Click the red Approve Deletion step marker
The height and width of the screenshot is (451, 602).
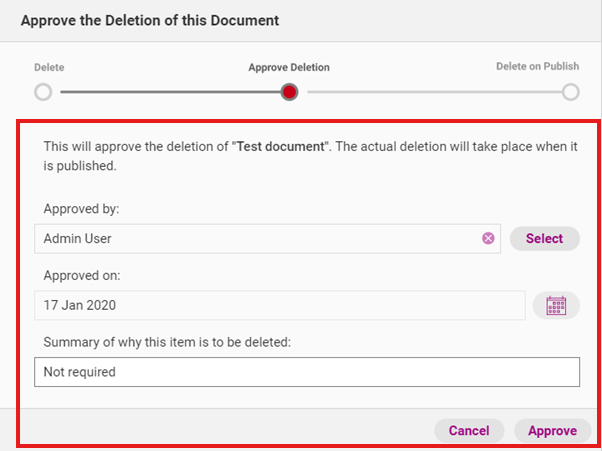point(289,92)
